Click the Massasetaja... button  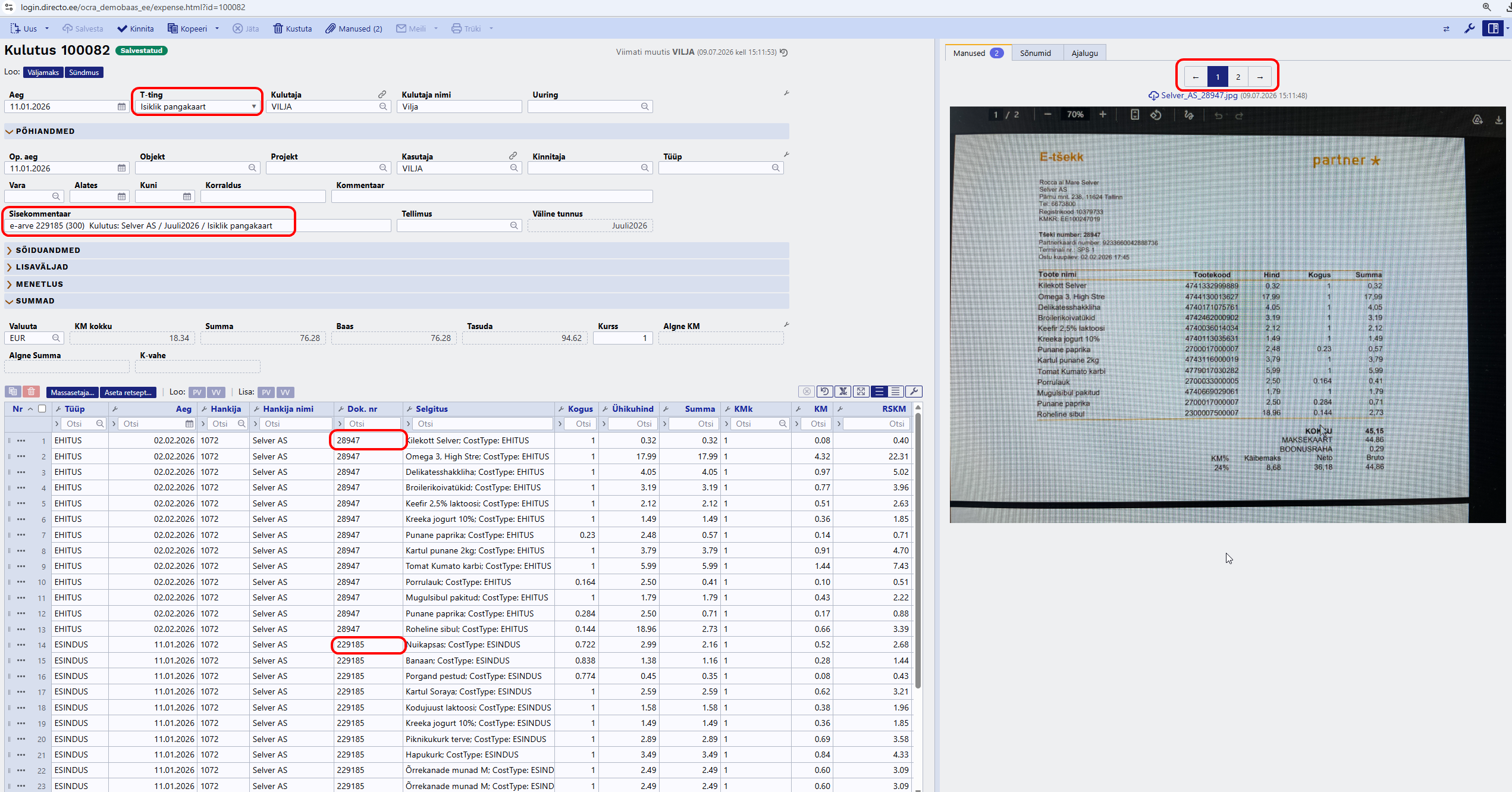click(x=72, y=392)
